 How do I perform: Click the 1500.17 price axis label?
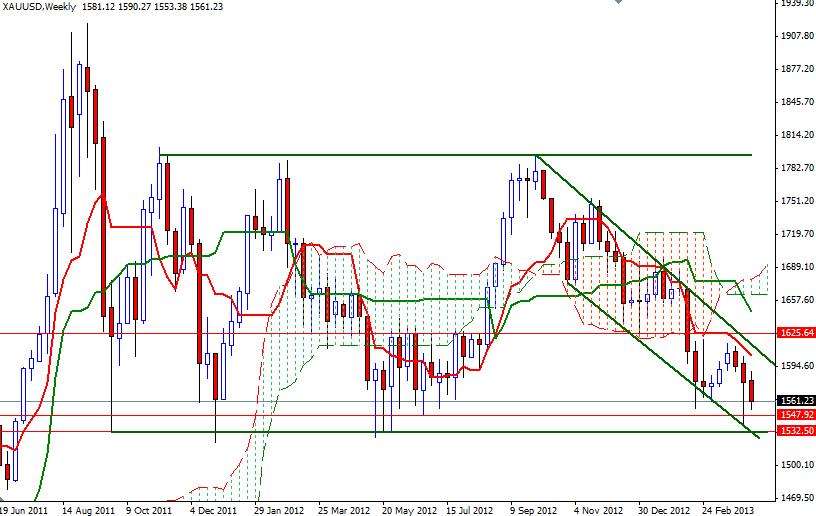[795, 465]
